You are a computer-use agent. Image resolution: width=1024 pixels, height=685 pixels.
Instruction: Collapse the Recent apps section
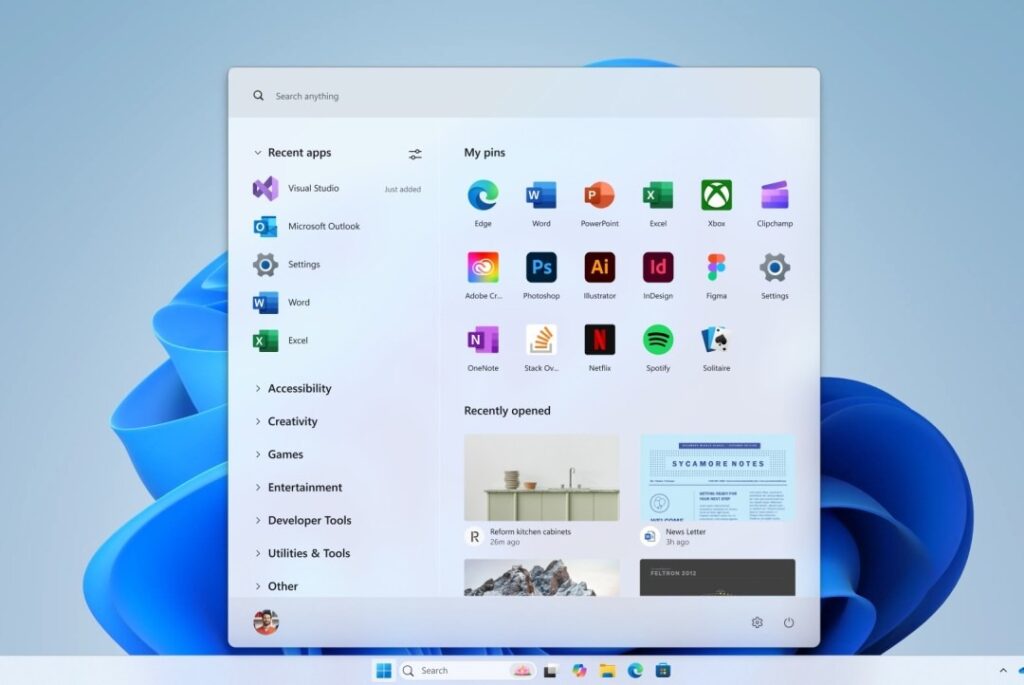pos(257,152)
